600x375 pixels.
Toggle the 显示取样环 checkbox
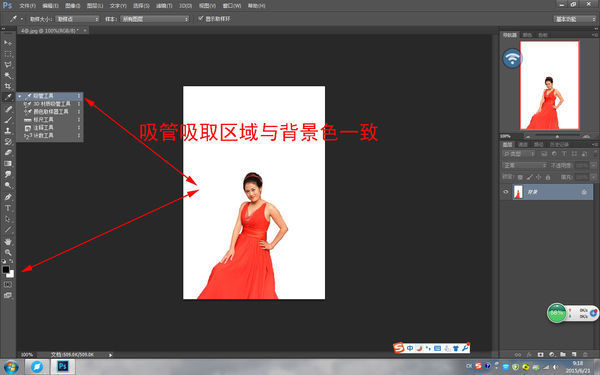pyautogui.click(x=201, y=18)
